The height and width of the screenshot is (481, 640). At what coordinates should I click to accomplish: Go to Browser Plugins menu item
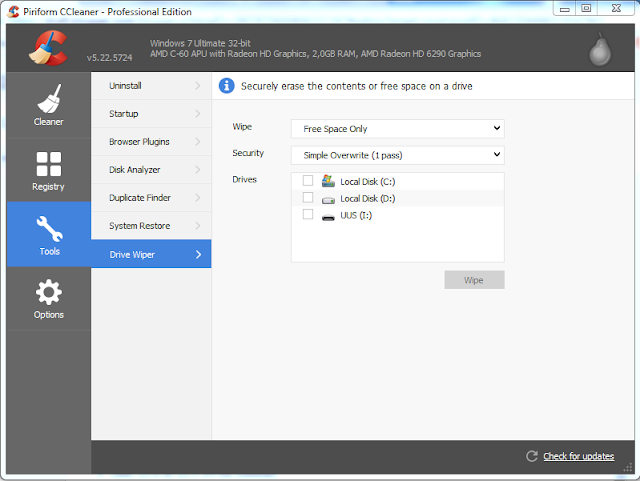tap(151, 142)
